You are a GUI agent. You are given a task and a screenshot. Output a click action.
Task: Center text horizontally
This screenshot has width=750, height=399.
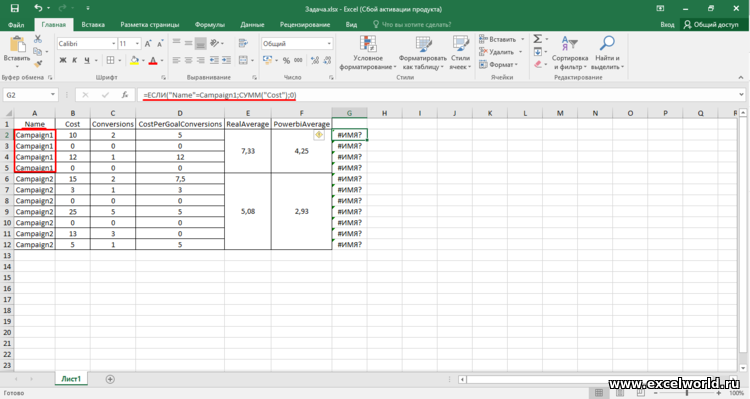[188, 60]
